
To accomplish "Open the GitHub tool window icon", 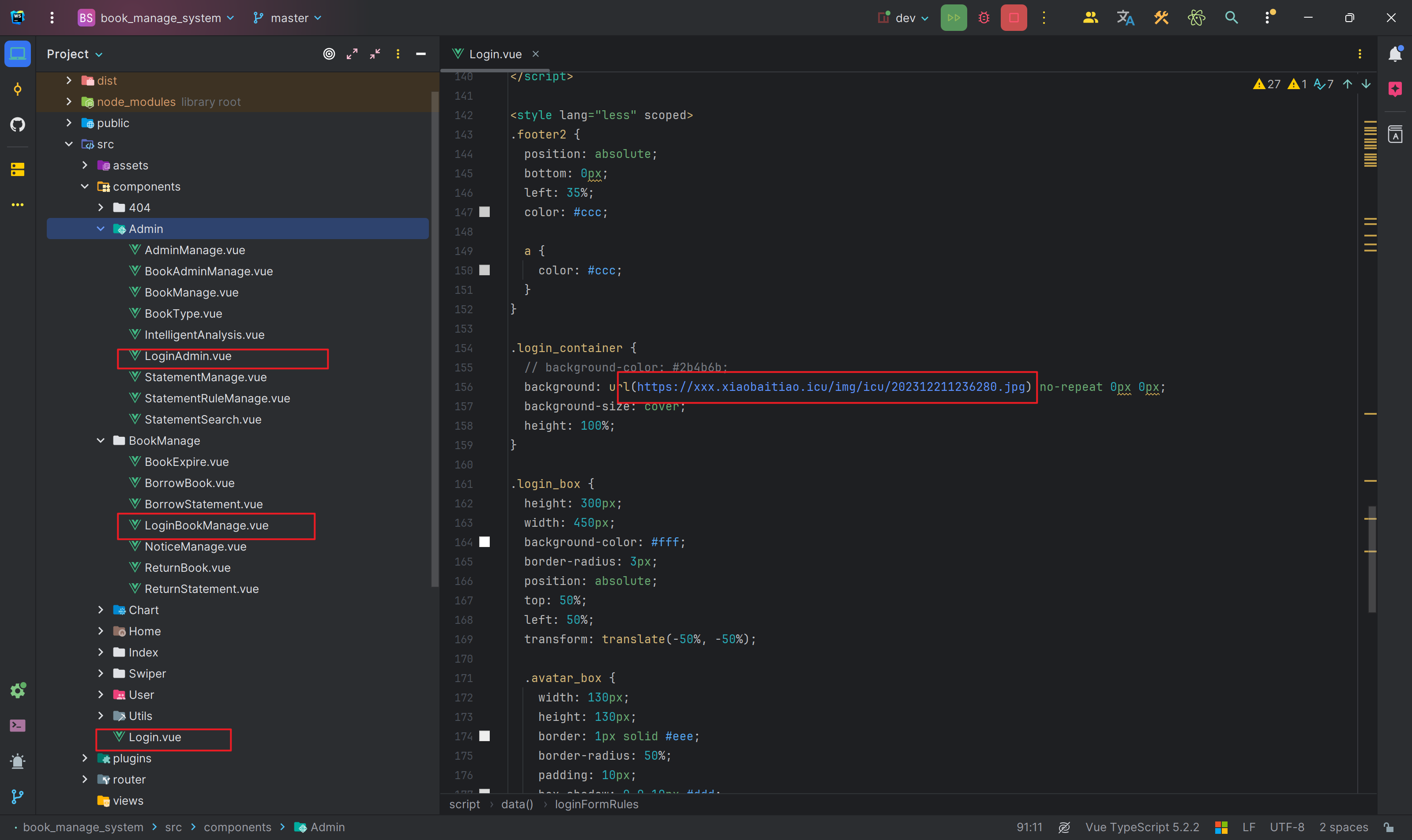I will coord(18,124).
